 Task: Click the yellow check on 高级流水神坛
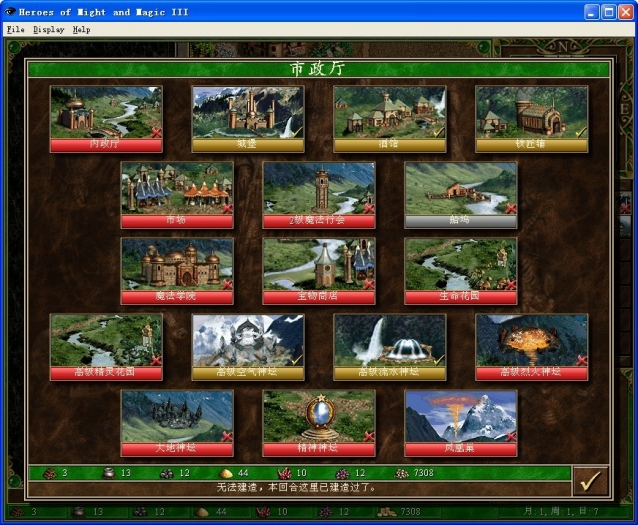(439, 361)
